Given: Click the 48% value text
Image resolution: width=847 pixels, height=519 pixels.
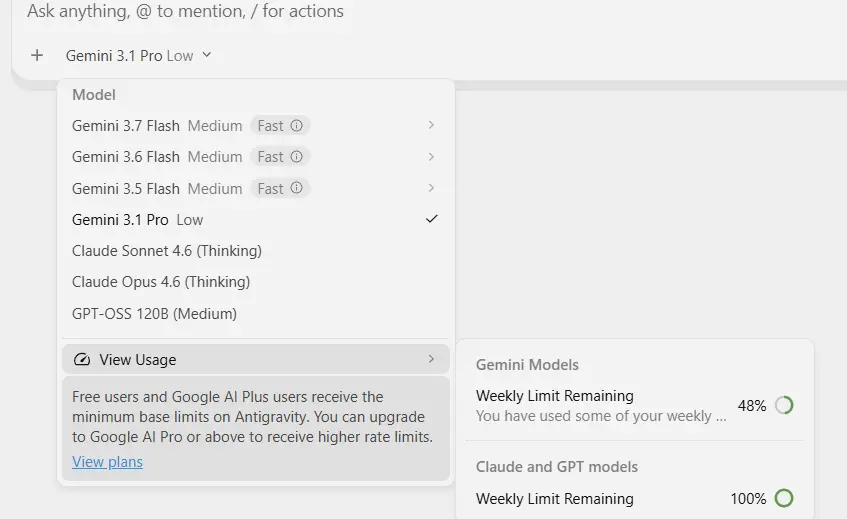Looking at the screenshot, I should tap(752, 406).
